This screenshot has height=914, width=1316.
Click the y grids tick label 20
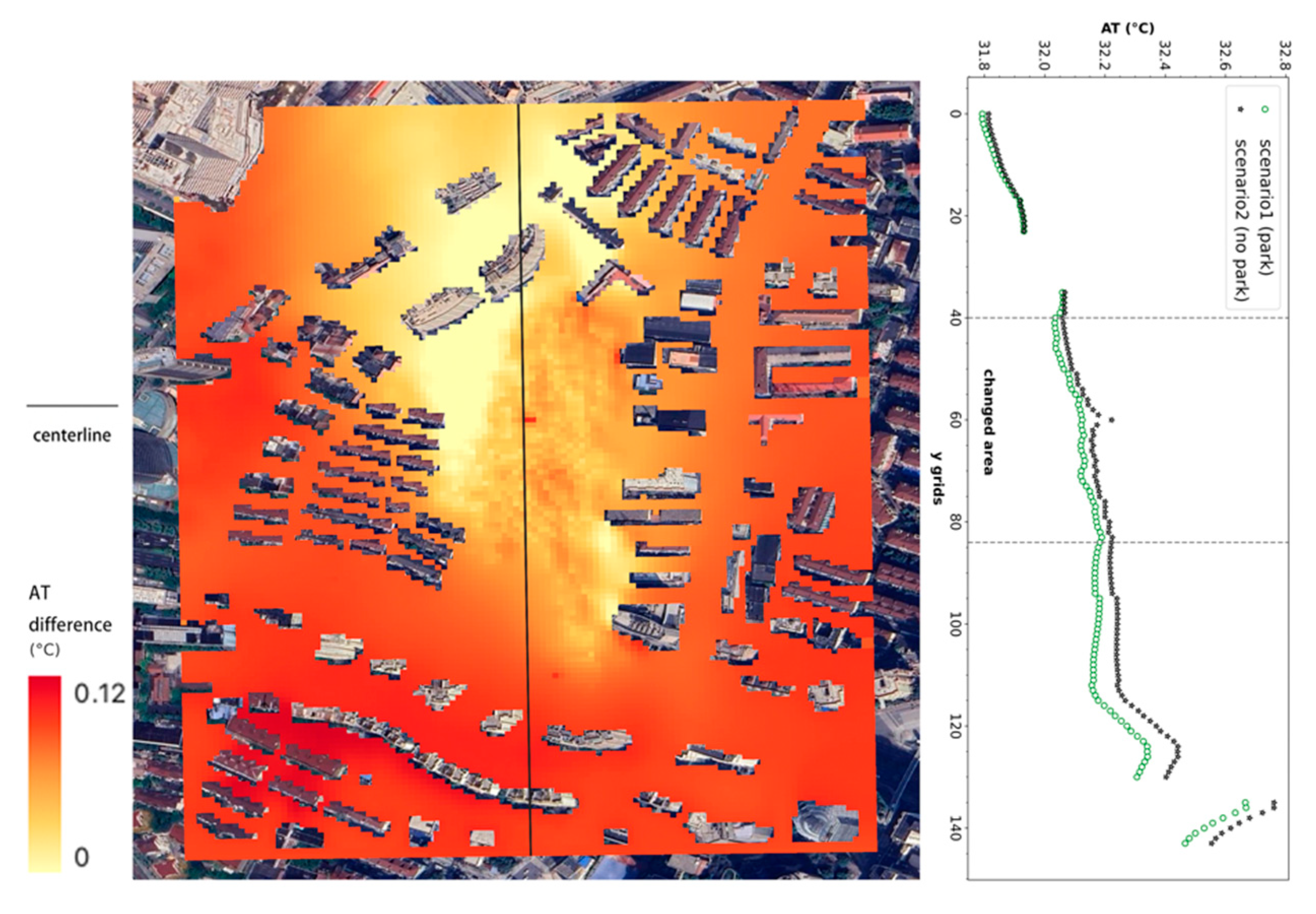pyautogui.click(x=955, y=215)
